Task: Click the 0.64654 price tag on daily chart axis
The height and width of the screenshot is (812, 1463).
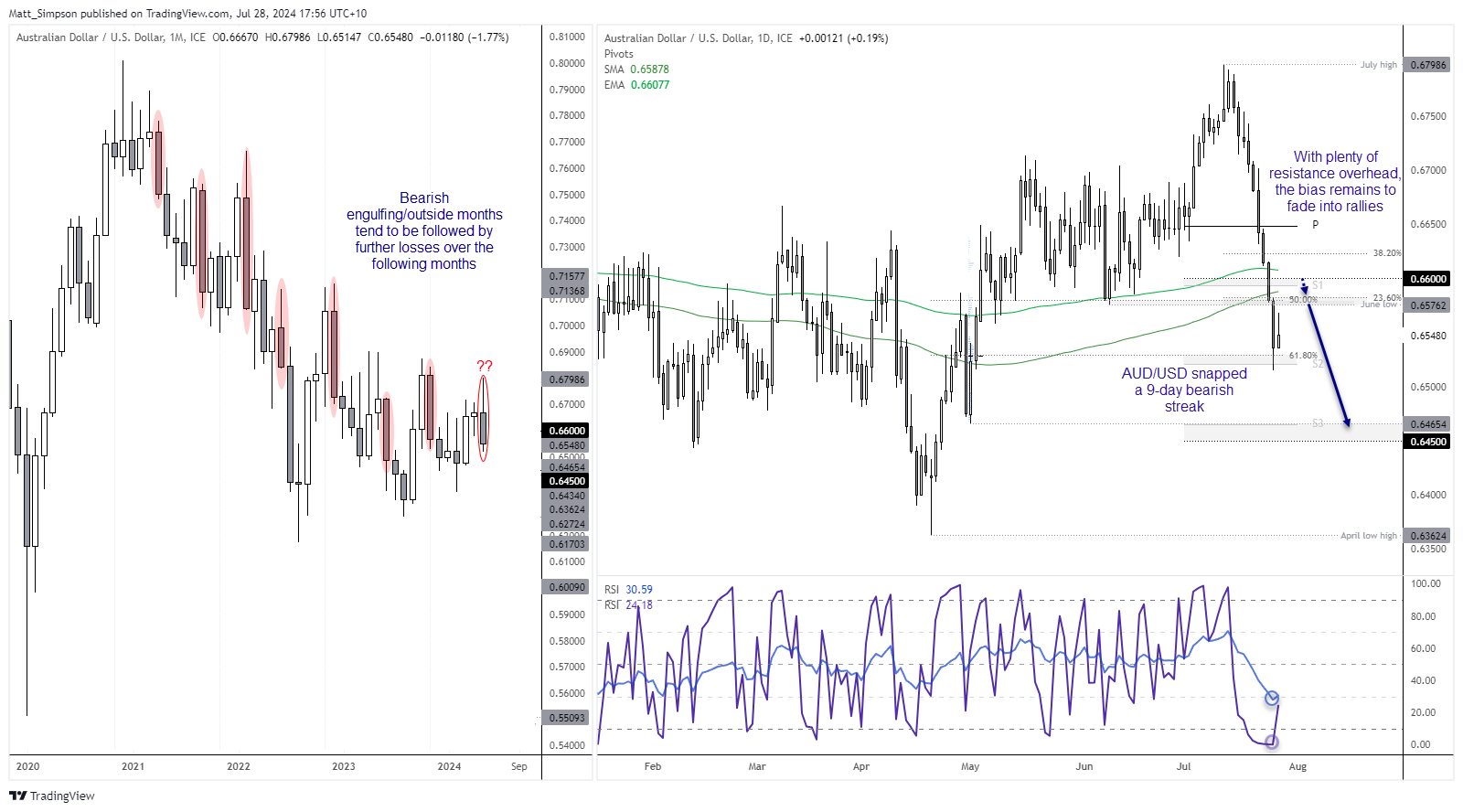Action: [1428, 424]
